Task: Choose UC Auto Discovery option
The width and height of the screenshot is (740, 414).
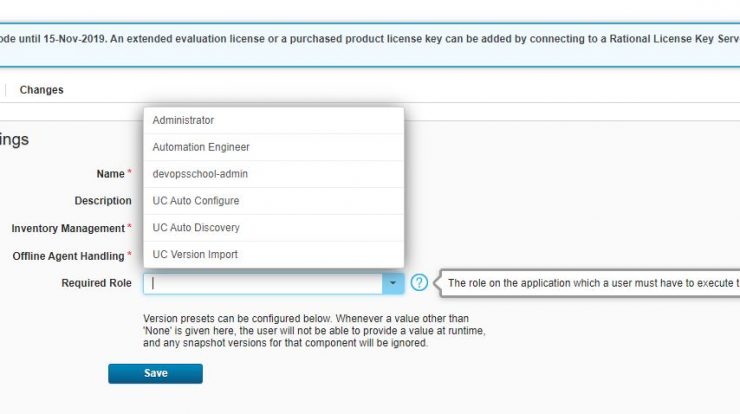Action: point(274,228)
